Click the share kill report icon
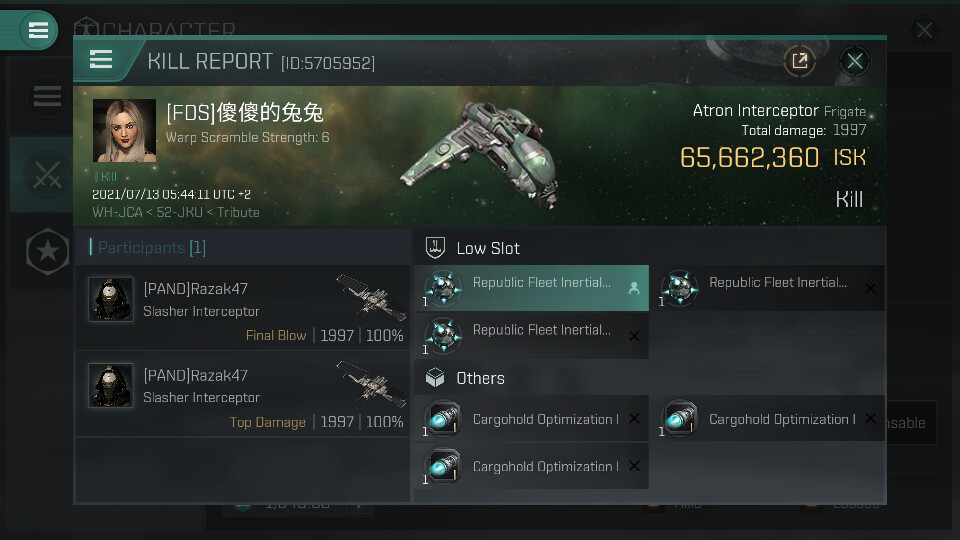Screen dimensions: 960x540 click(x=799, y=61)
